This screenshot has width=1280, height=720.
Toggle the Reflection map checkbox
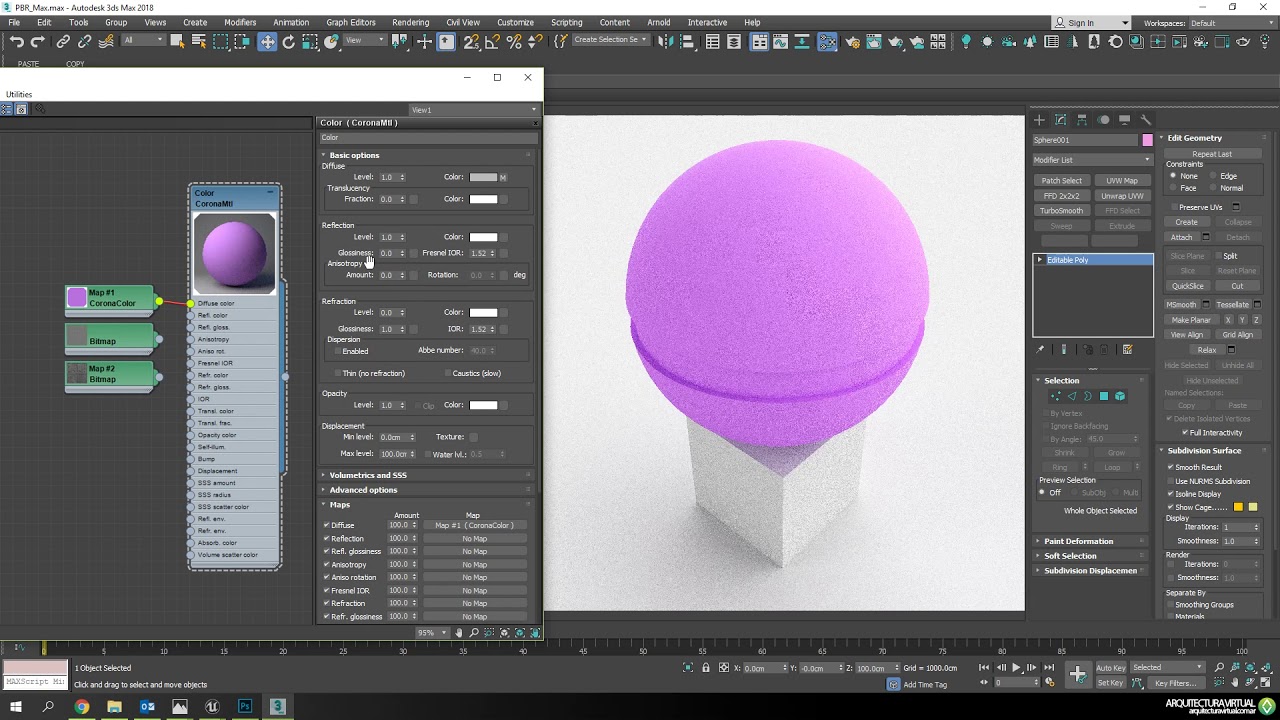pyautogui.click(x=327, y=538)
